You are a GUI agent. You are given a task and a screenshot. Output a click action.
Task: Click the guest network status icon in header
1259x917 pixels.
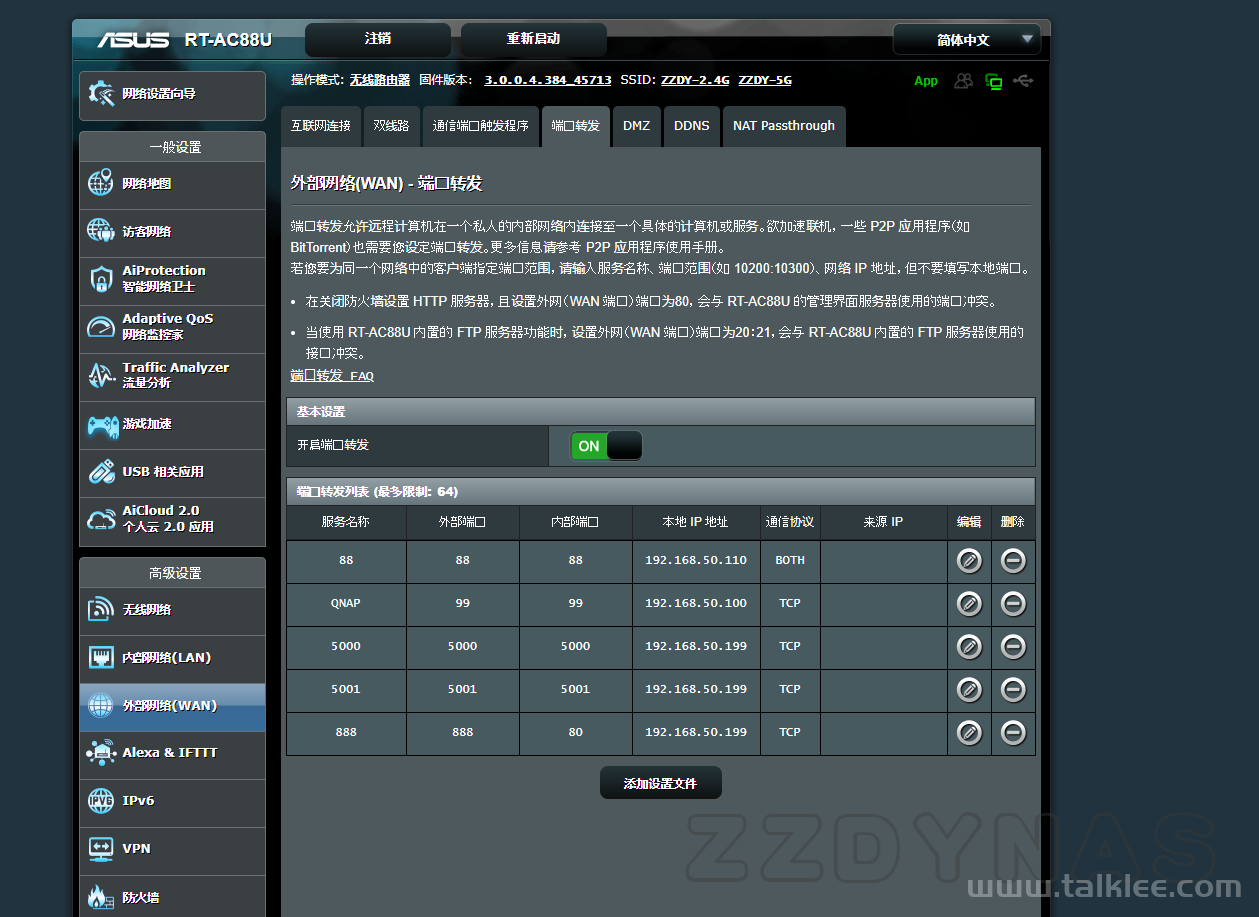(963, 81)
